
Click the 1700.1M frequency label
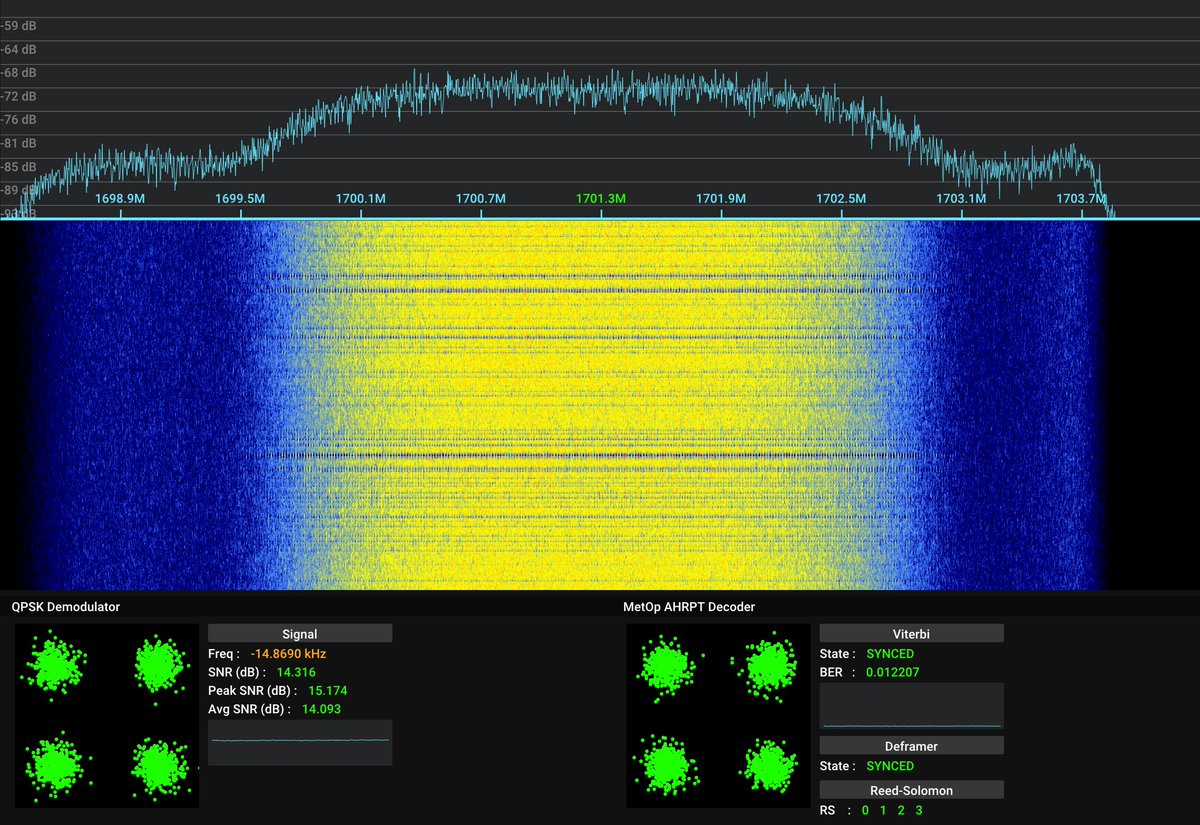361,198
